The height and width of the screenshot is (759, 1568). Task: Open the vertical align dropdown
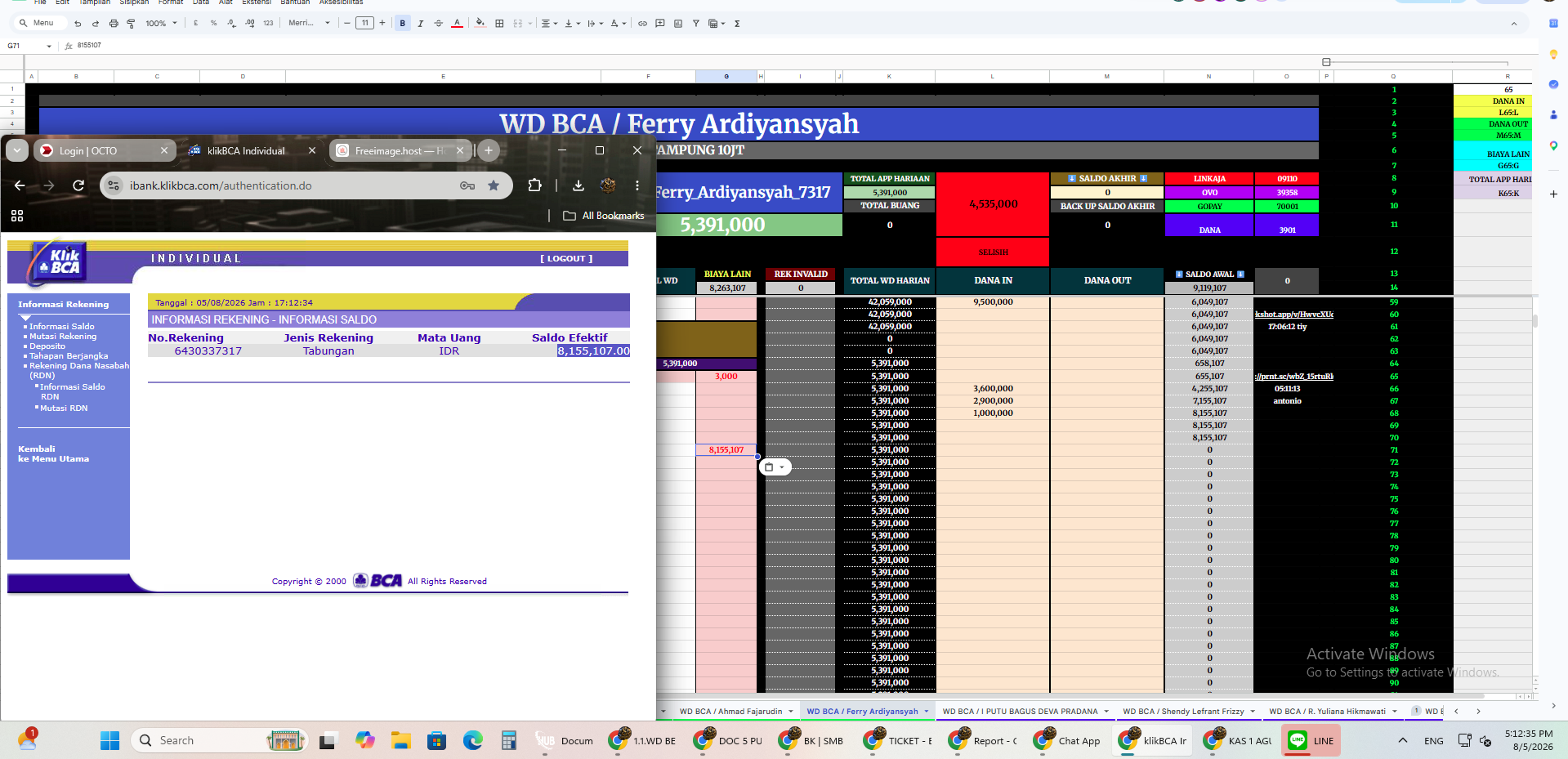click(572, 24)
